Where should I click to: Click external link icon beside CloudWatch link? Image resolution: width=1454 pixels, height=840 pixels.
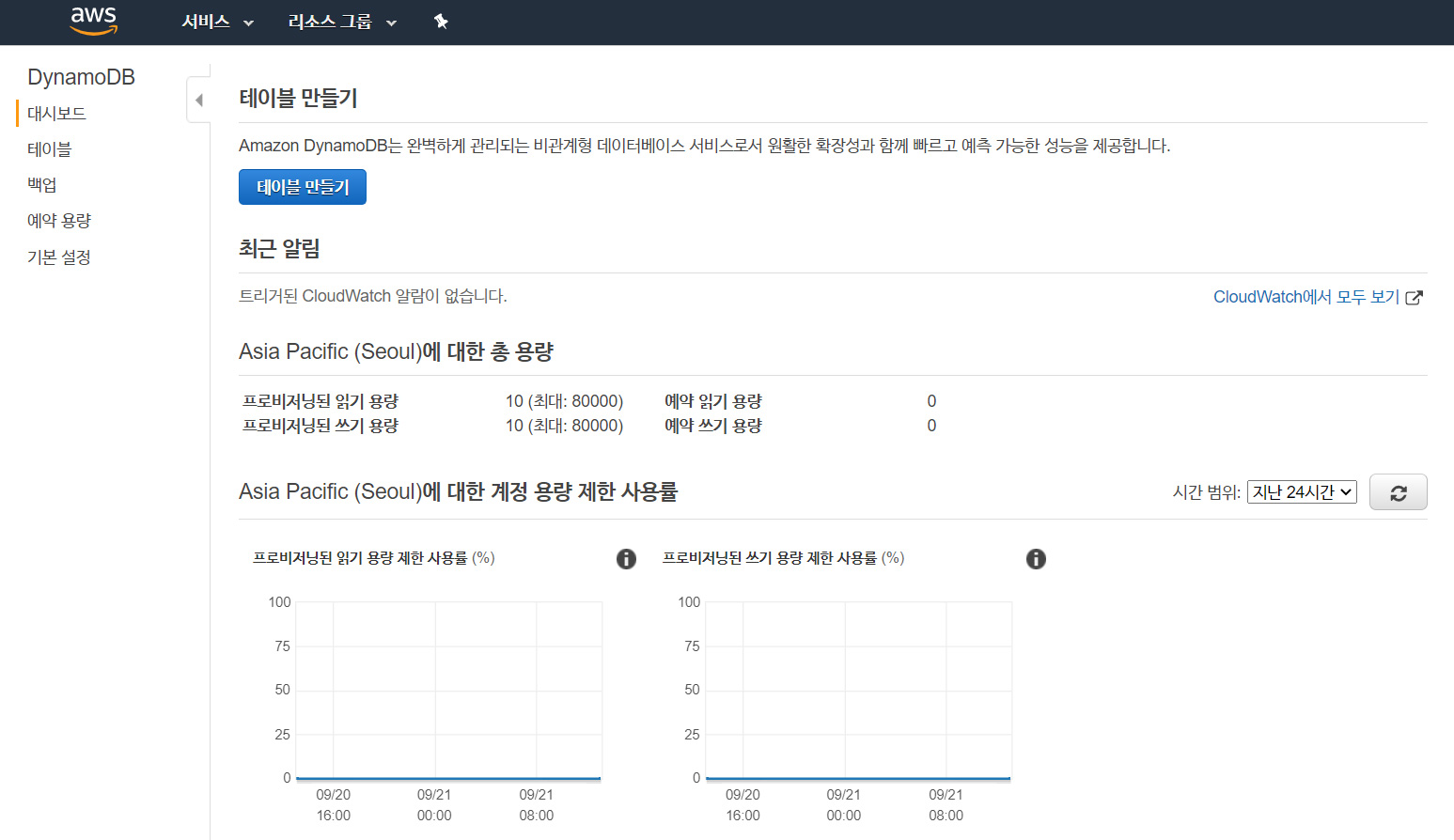coord(1414,297)
